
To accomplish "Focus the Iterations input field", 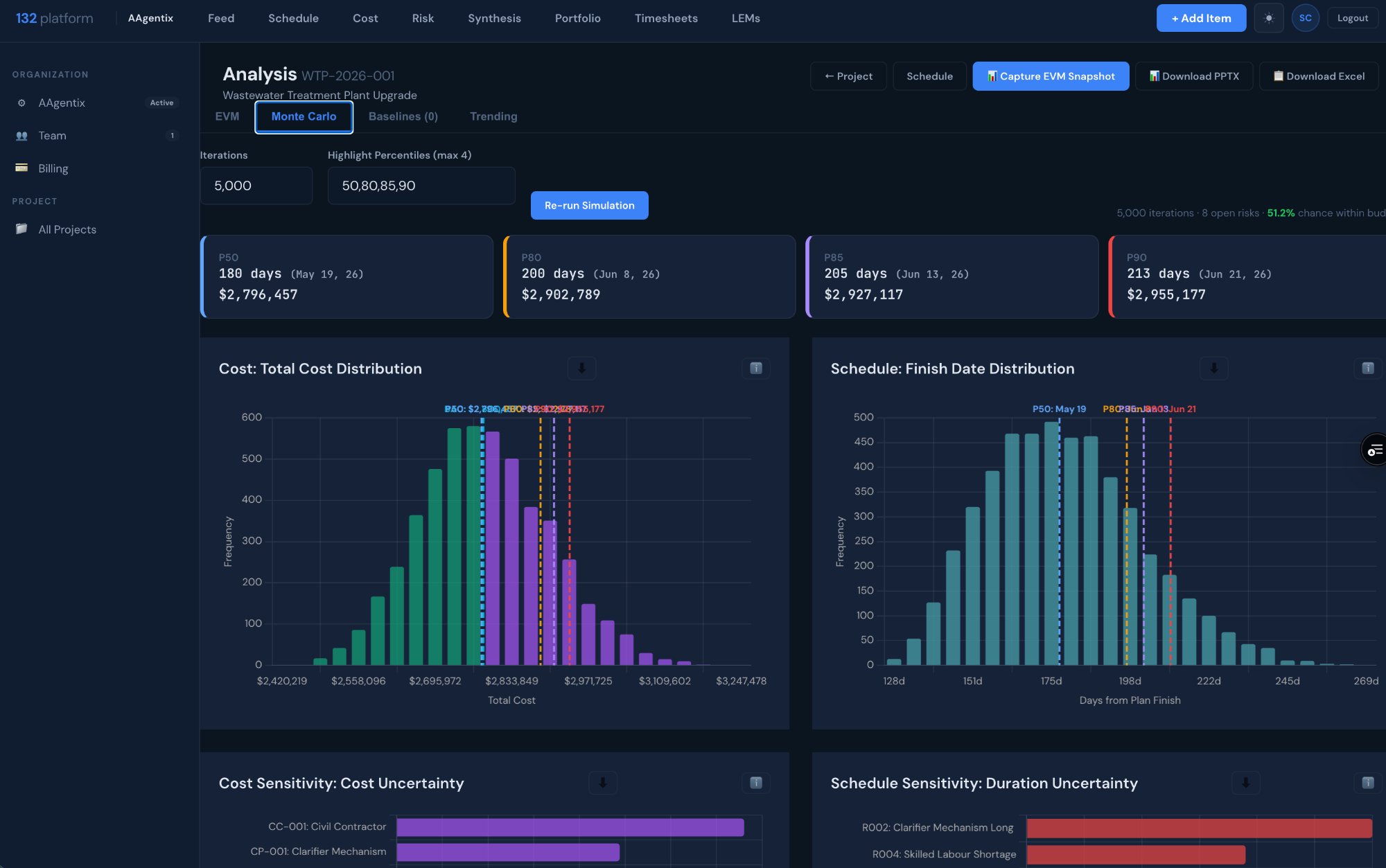I will 256,186.
